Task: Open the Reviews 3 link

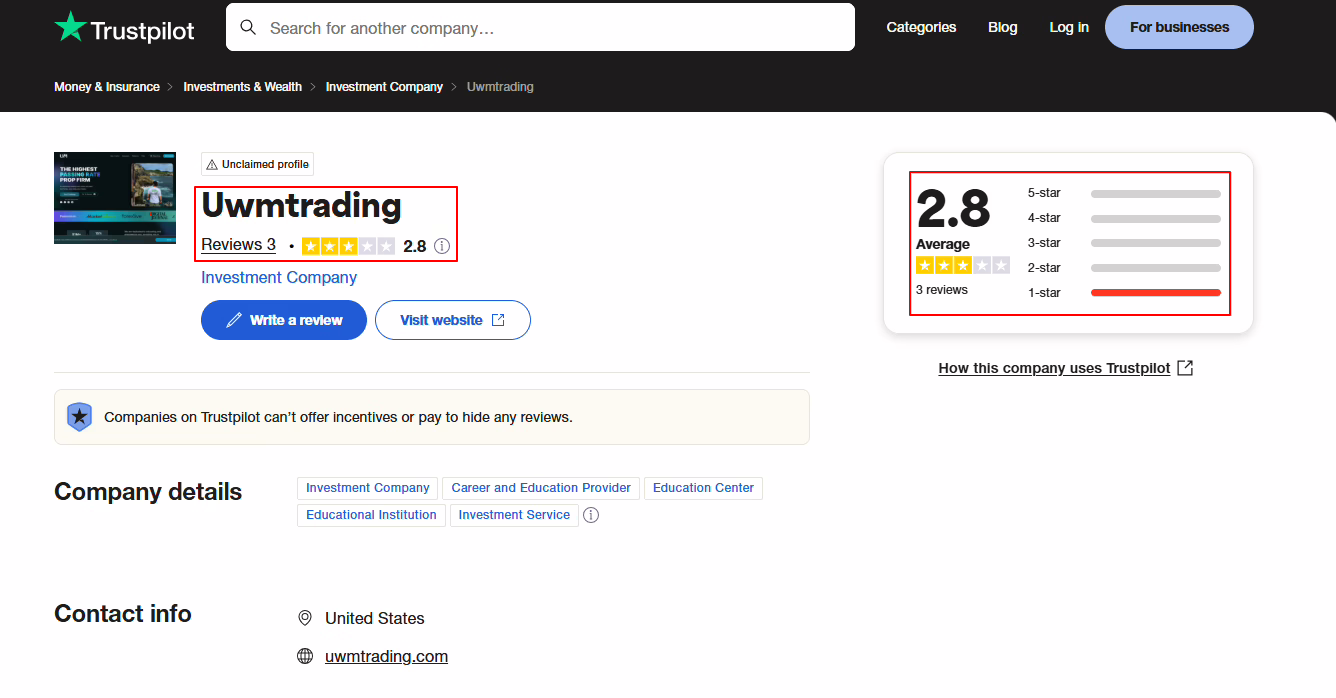Action: coord(238,245)
